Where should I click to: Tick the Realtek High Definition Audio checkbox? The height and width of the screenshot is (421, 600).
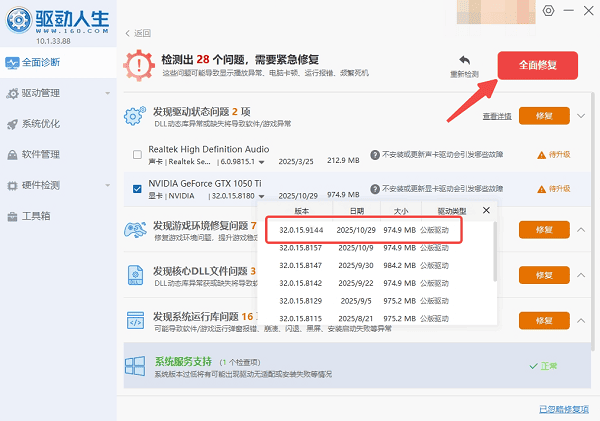137,155
